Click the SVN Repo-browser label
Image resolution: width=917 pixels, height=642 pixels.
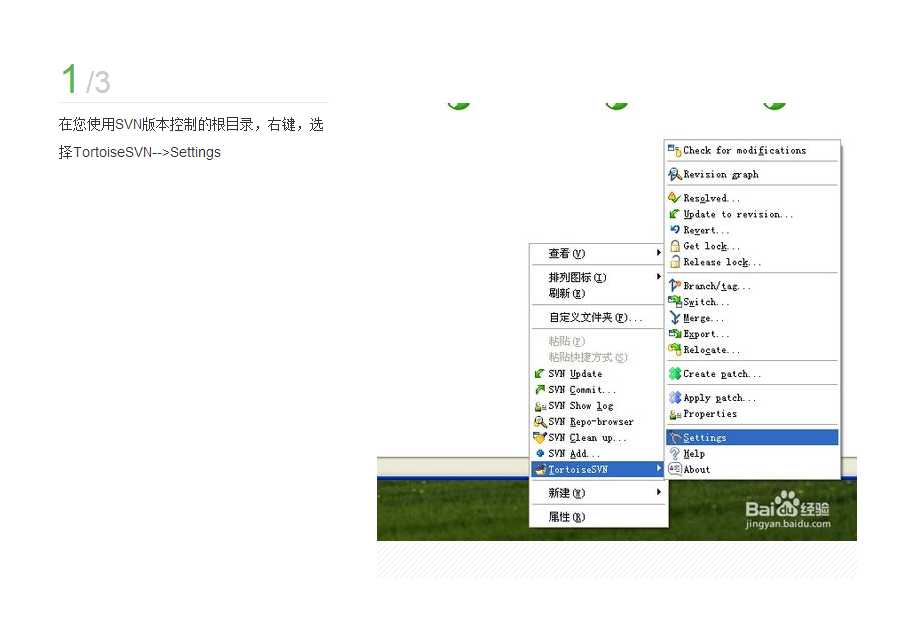point(591,422)
